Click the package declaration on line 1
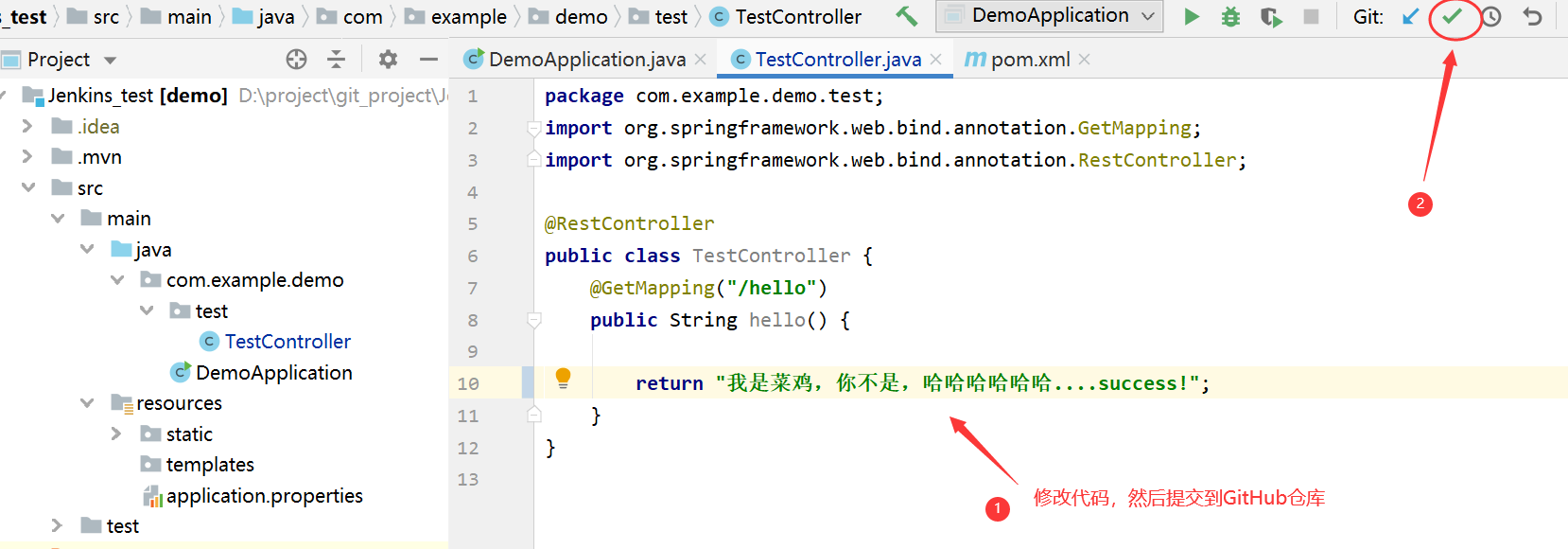 [714, 96]
